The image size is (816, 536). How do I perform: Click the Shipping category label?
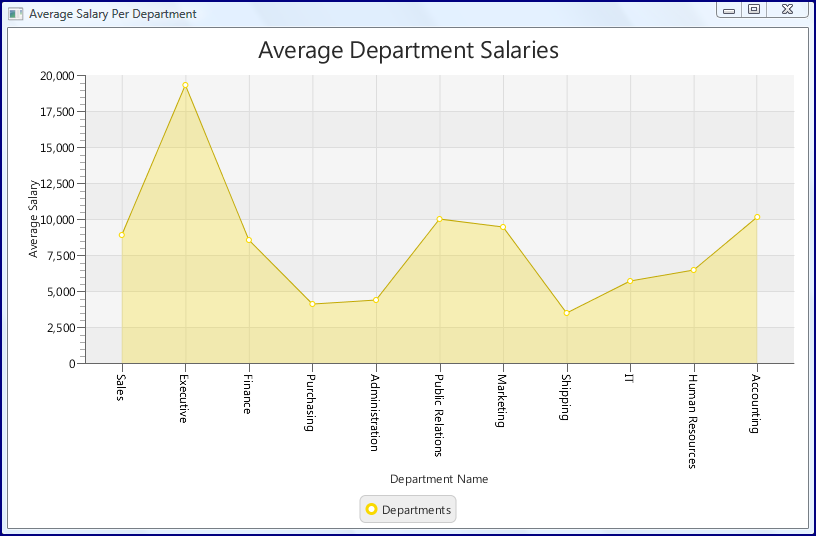click(x=566, y=397)
